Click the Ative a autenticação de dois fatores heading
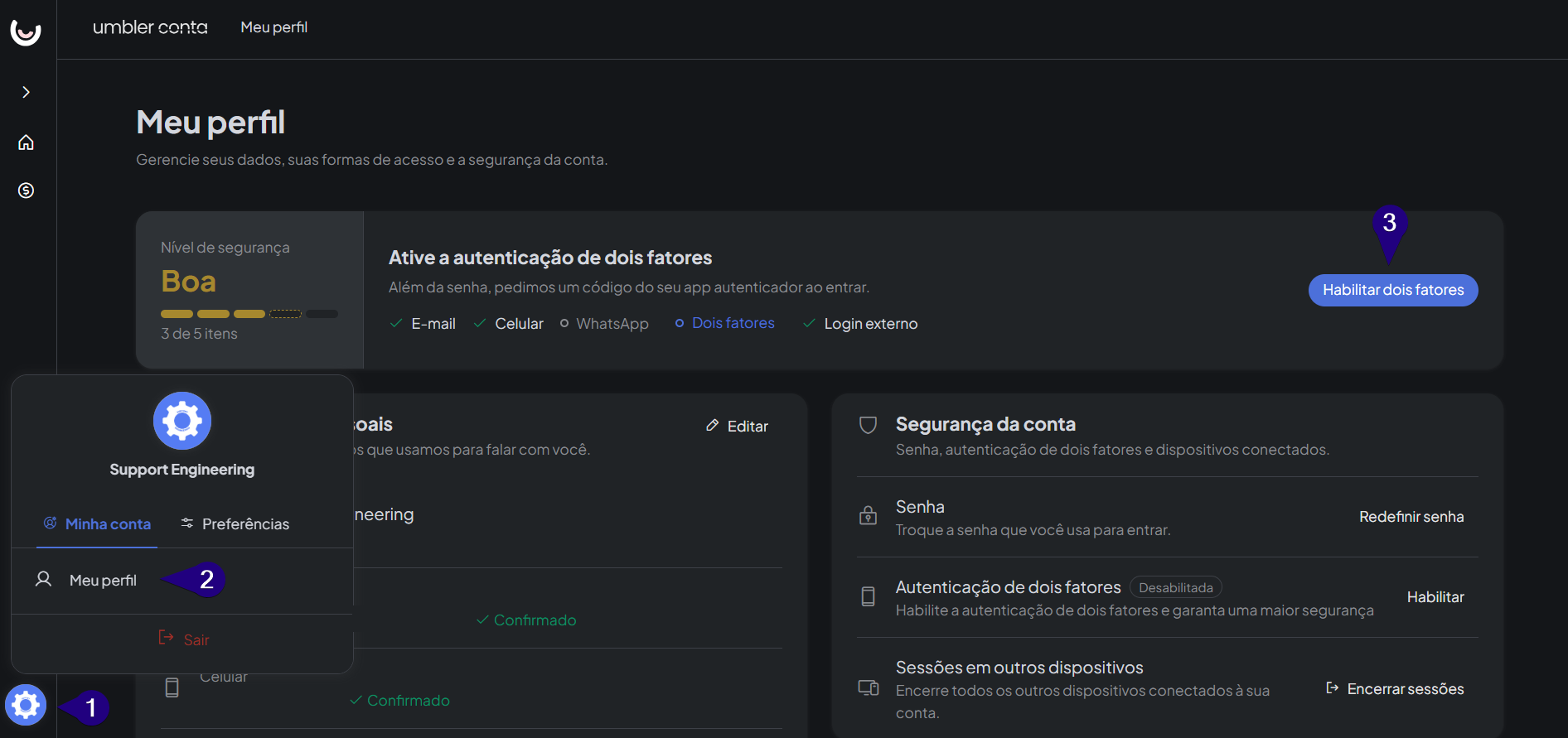 point(550,258)
